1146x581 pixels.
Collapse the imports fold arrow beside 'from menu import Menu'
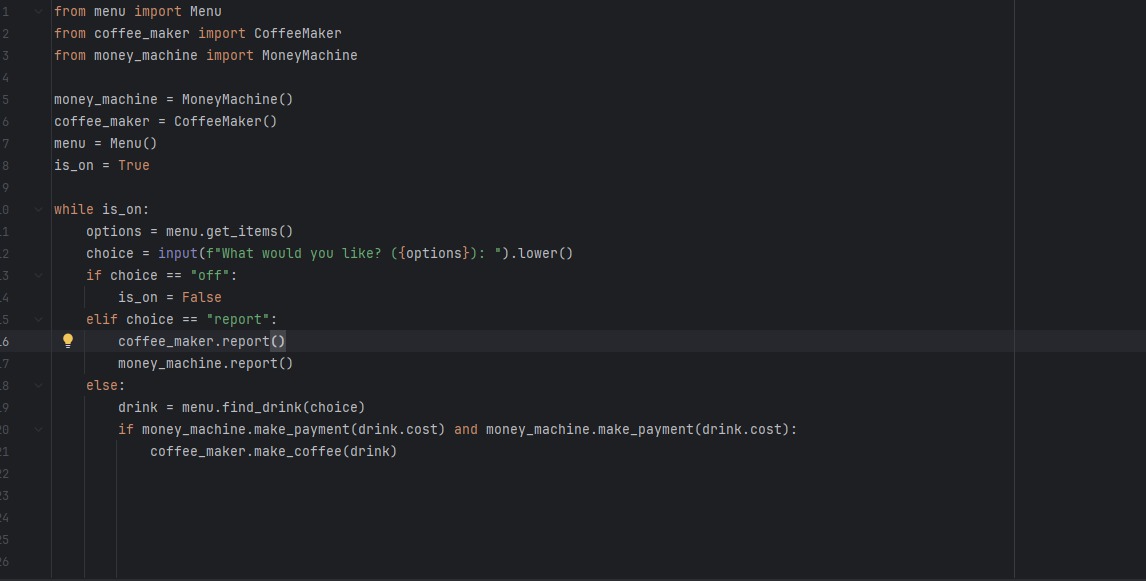point(39,12)
